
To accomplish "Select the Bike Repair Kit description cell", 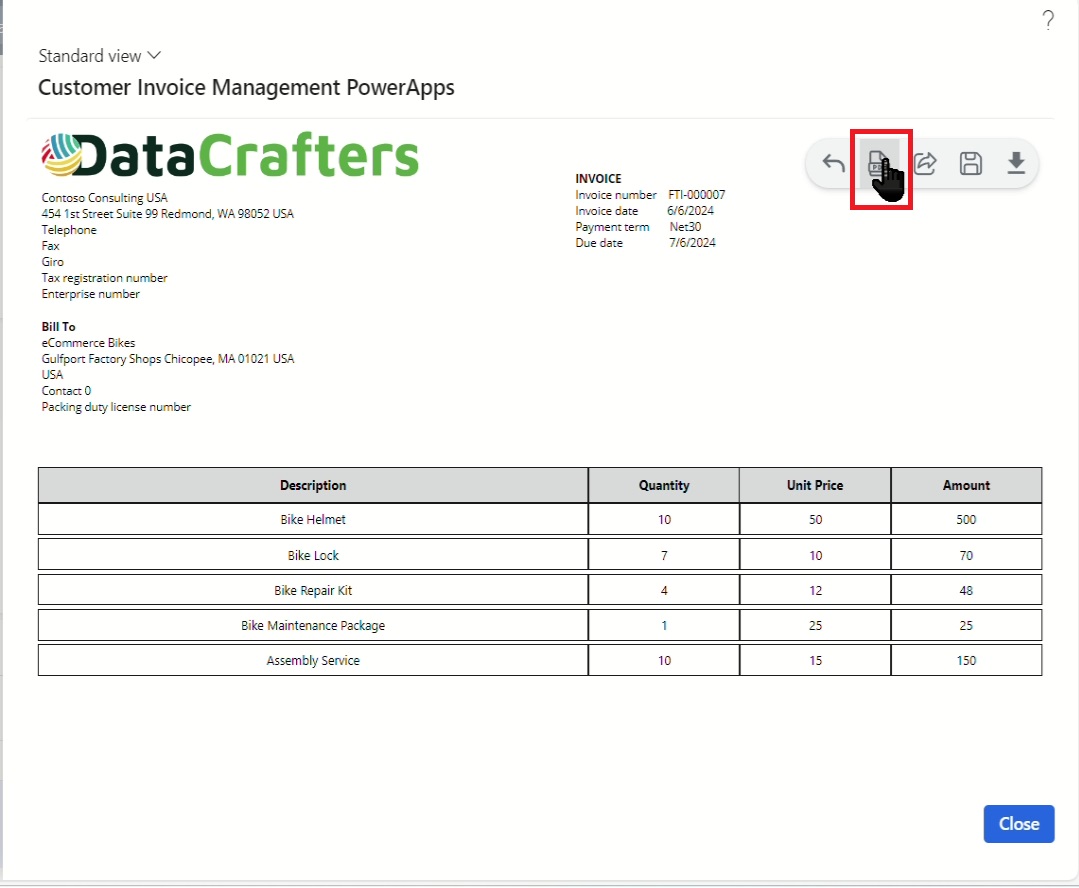I will point(313,590).
